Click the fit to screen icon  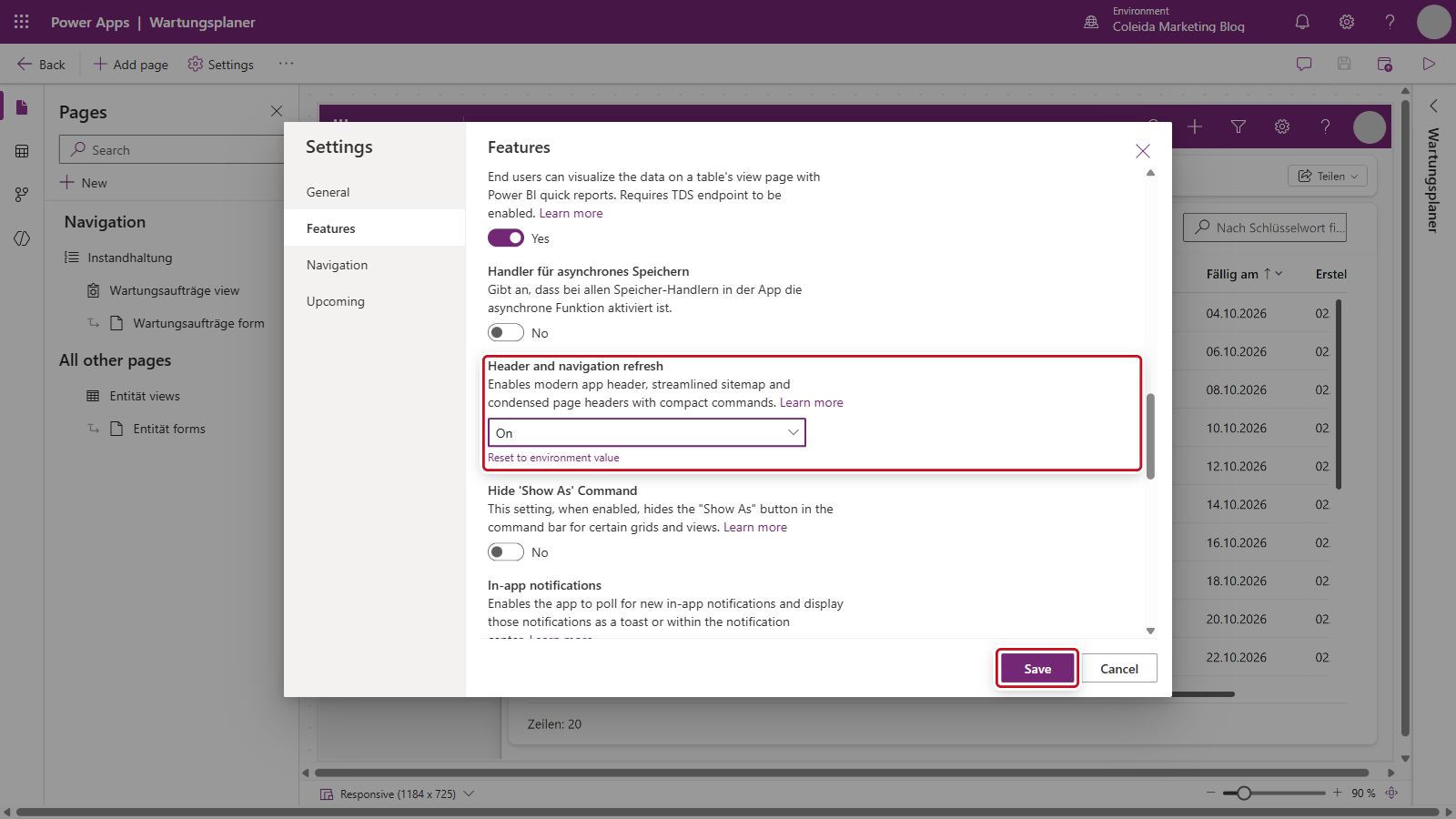pos(1391,793)
